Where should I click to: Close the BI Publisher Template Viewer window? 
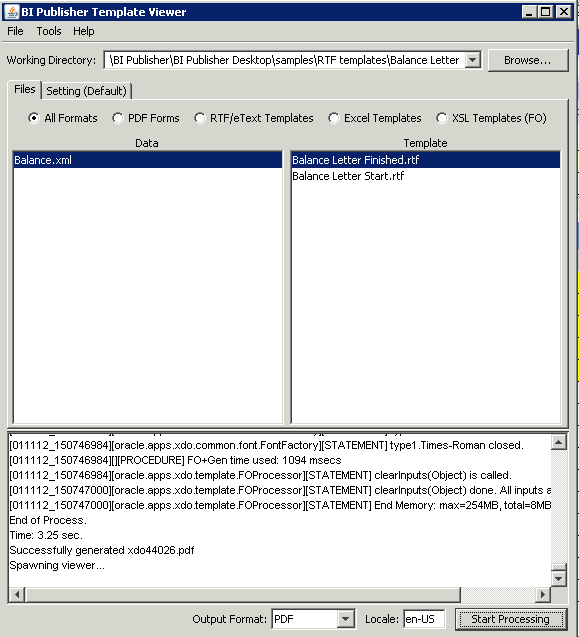point(564,12)
